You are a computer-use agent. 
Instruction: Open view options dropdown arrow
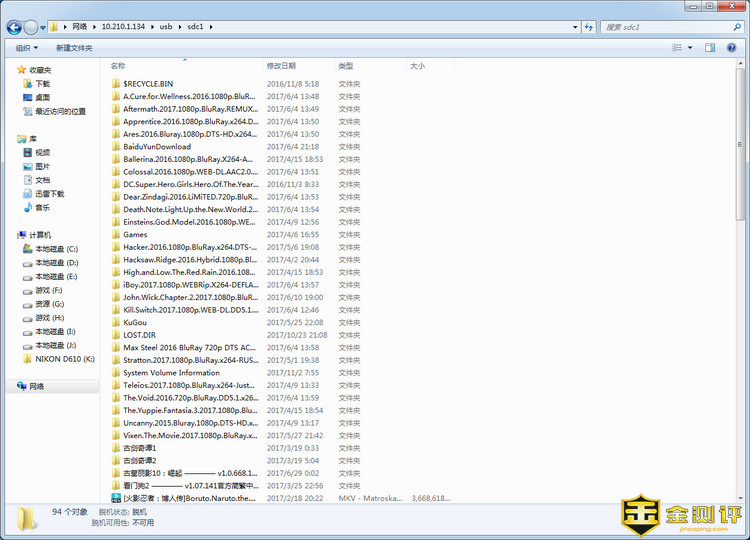[x=690, y=47]
